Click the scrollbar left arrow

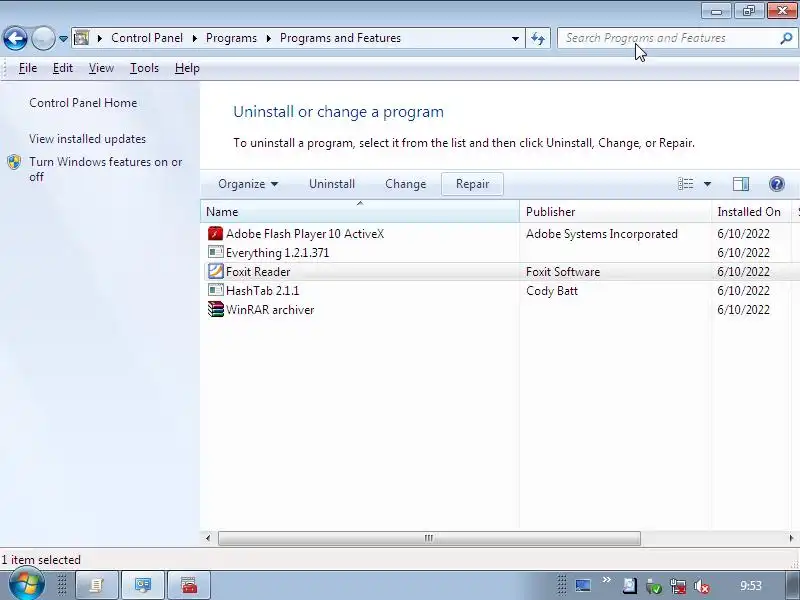208,538
